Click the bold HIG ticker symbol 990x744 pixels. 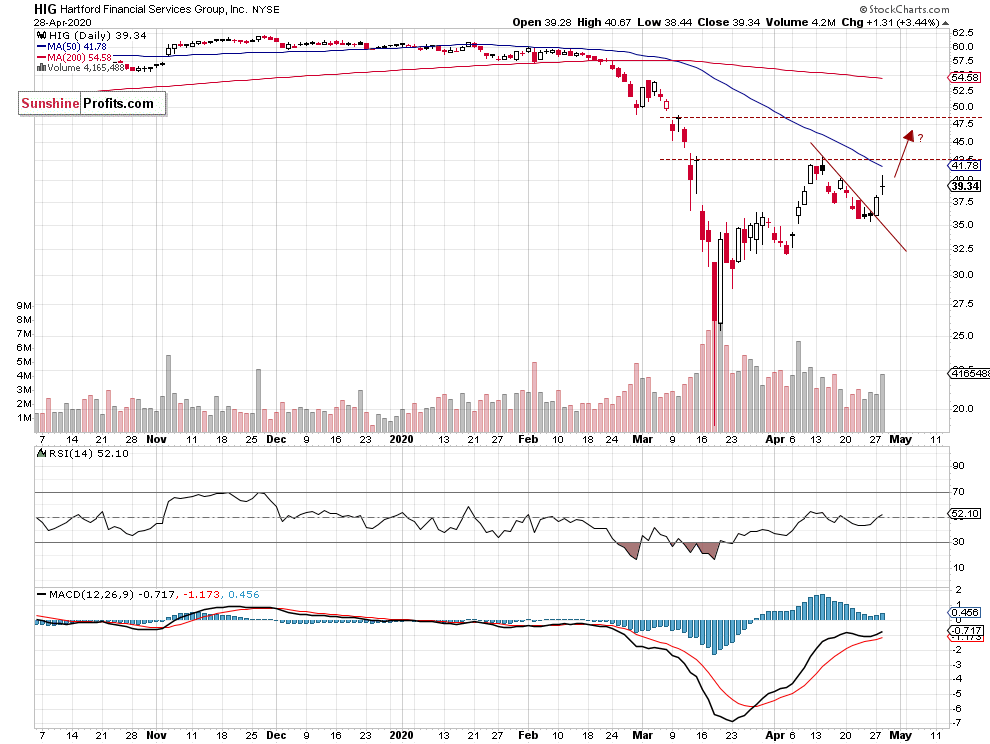(x=45, y=9)
